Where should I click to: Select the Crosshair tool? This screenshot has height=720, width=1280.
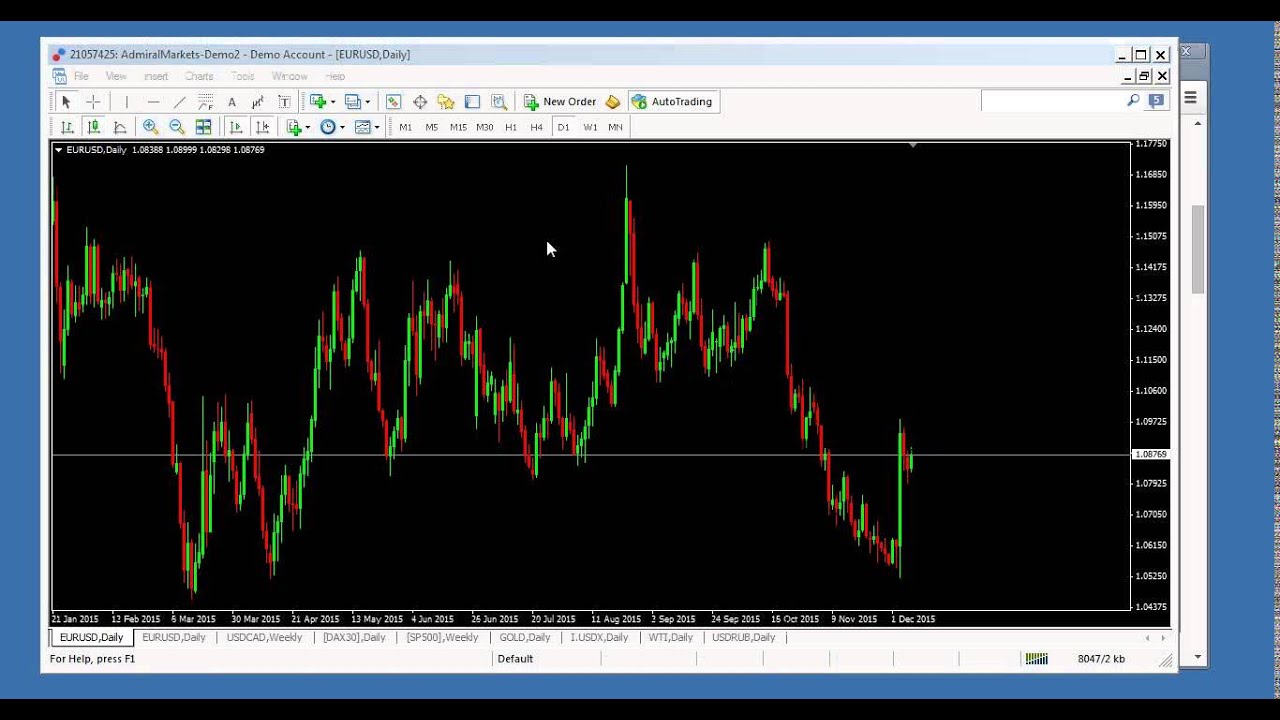pyautogui.click(x=93, y=102)
